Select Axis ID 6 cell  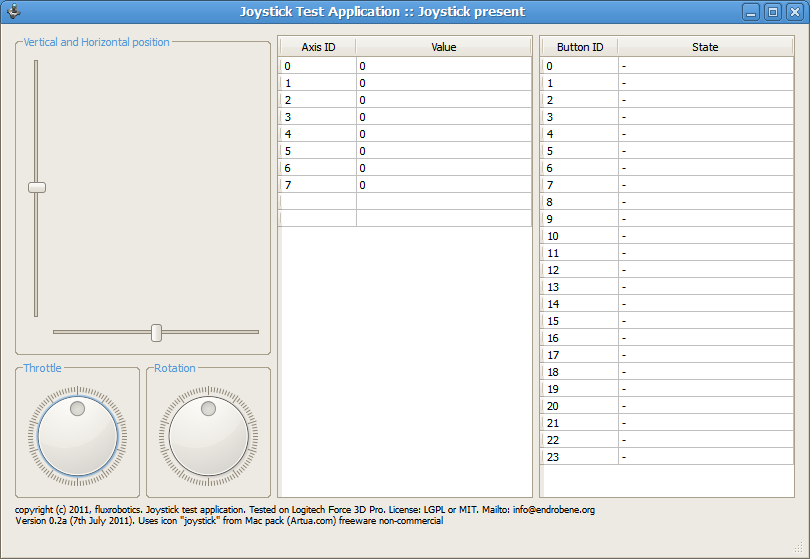[x=318, y=168]
